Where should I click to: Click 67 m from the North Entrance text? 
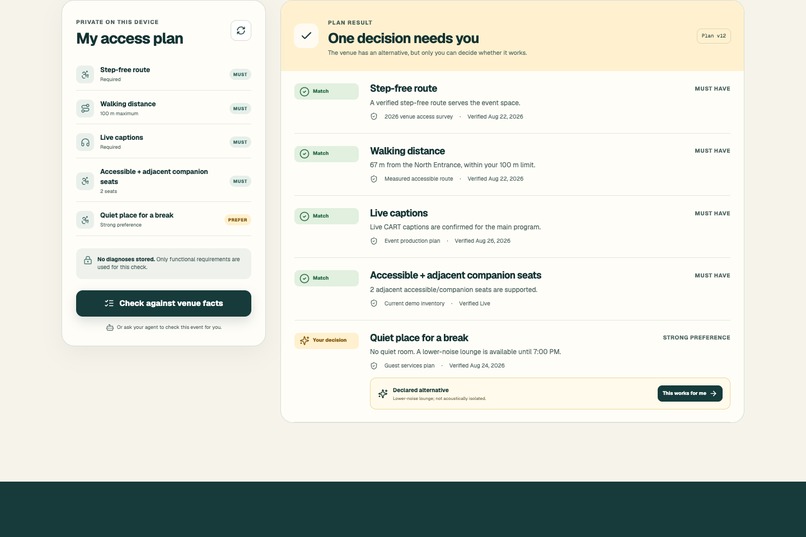point(452,165)
